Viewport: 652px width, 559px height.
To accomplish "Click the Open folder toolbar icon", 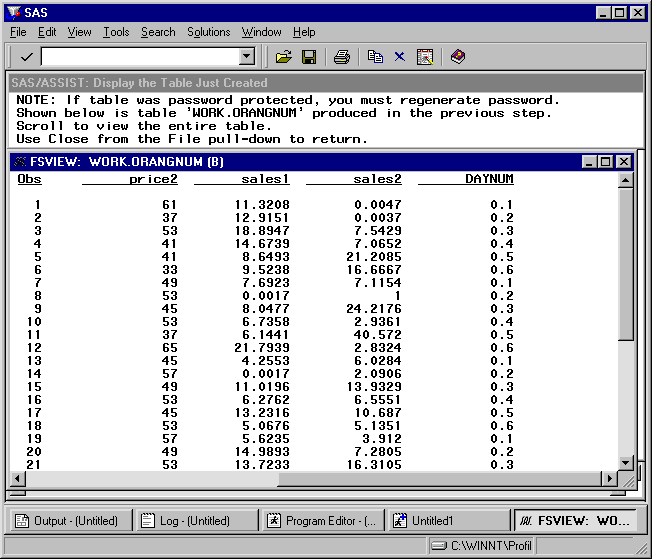I will coord(284,57).
